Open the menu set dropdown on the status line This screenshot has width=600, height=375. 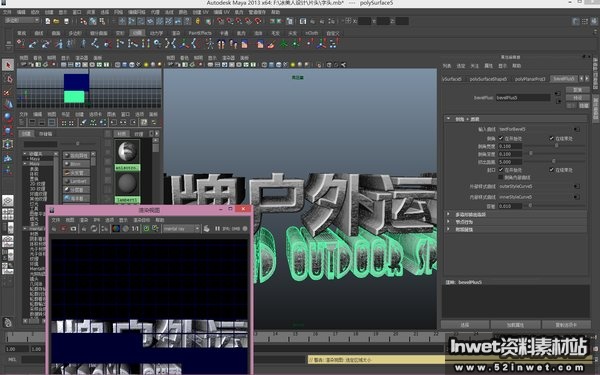click(x=22, y=20)
